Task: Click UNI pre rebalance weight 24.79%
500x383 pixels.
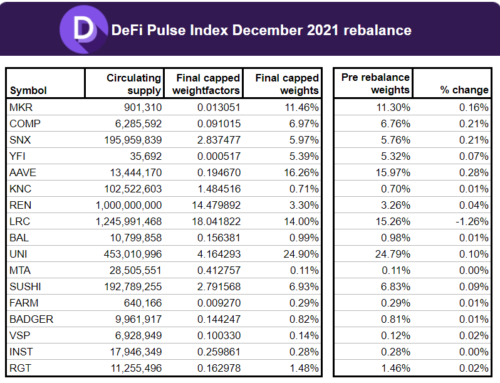Action: tap(393, 254)
